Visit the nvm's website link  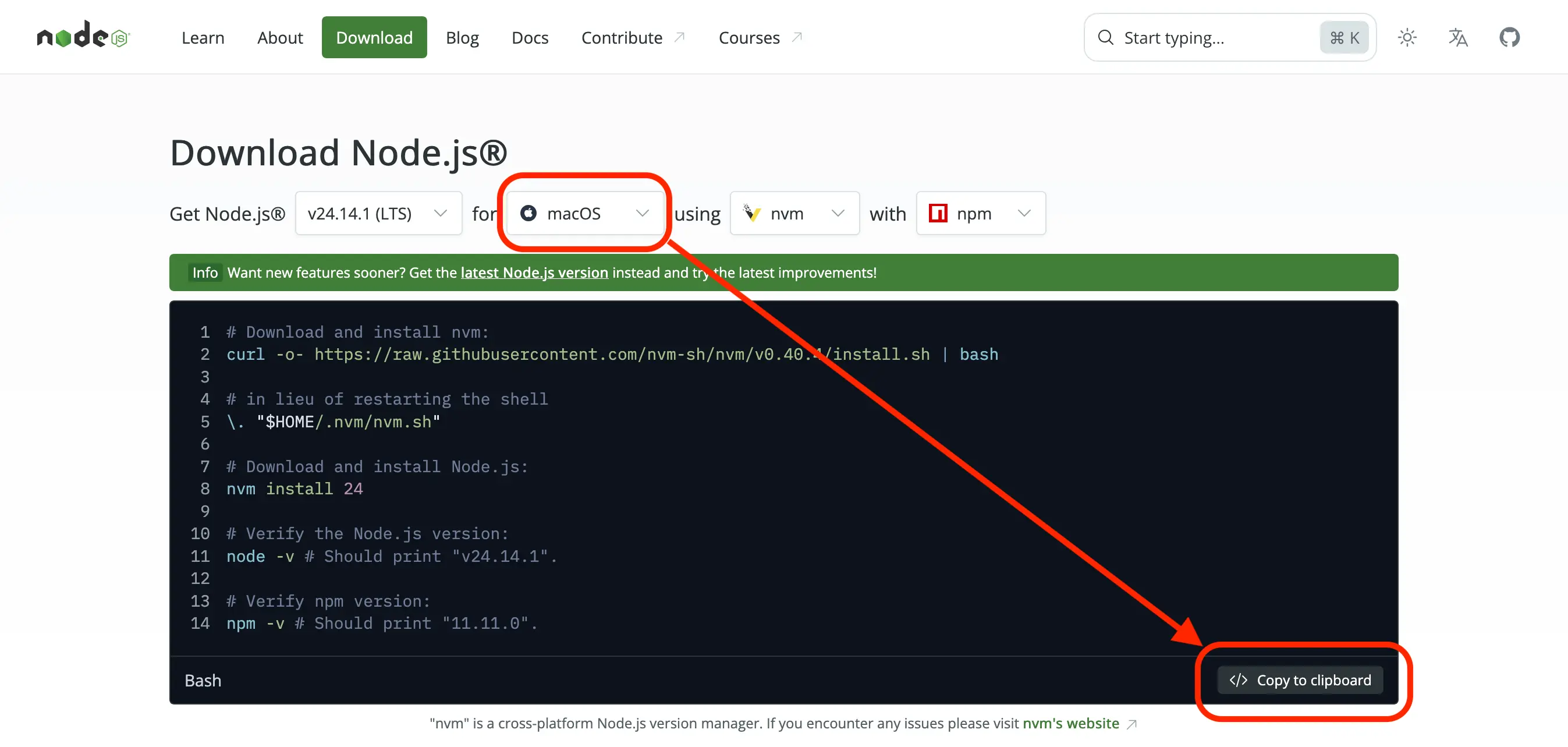click(1070, 723)
